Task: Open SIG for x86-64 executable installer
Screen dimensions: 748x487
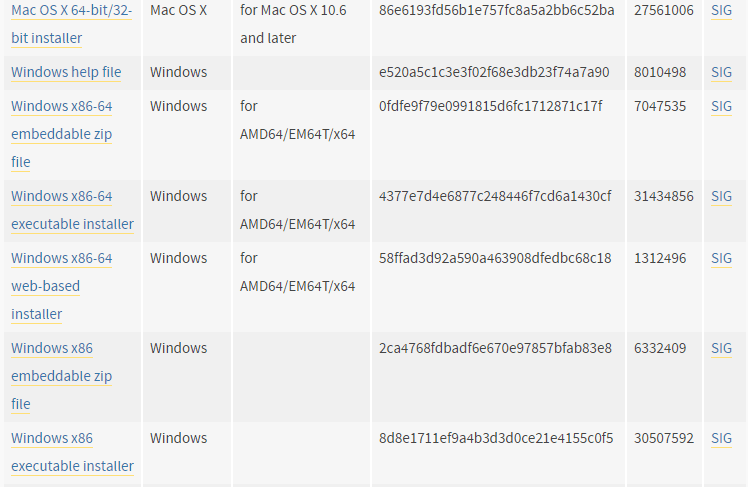Action: 721,196
